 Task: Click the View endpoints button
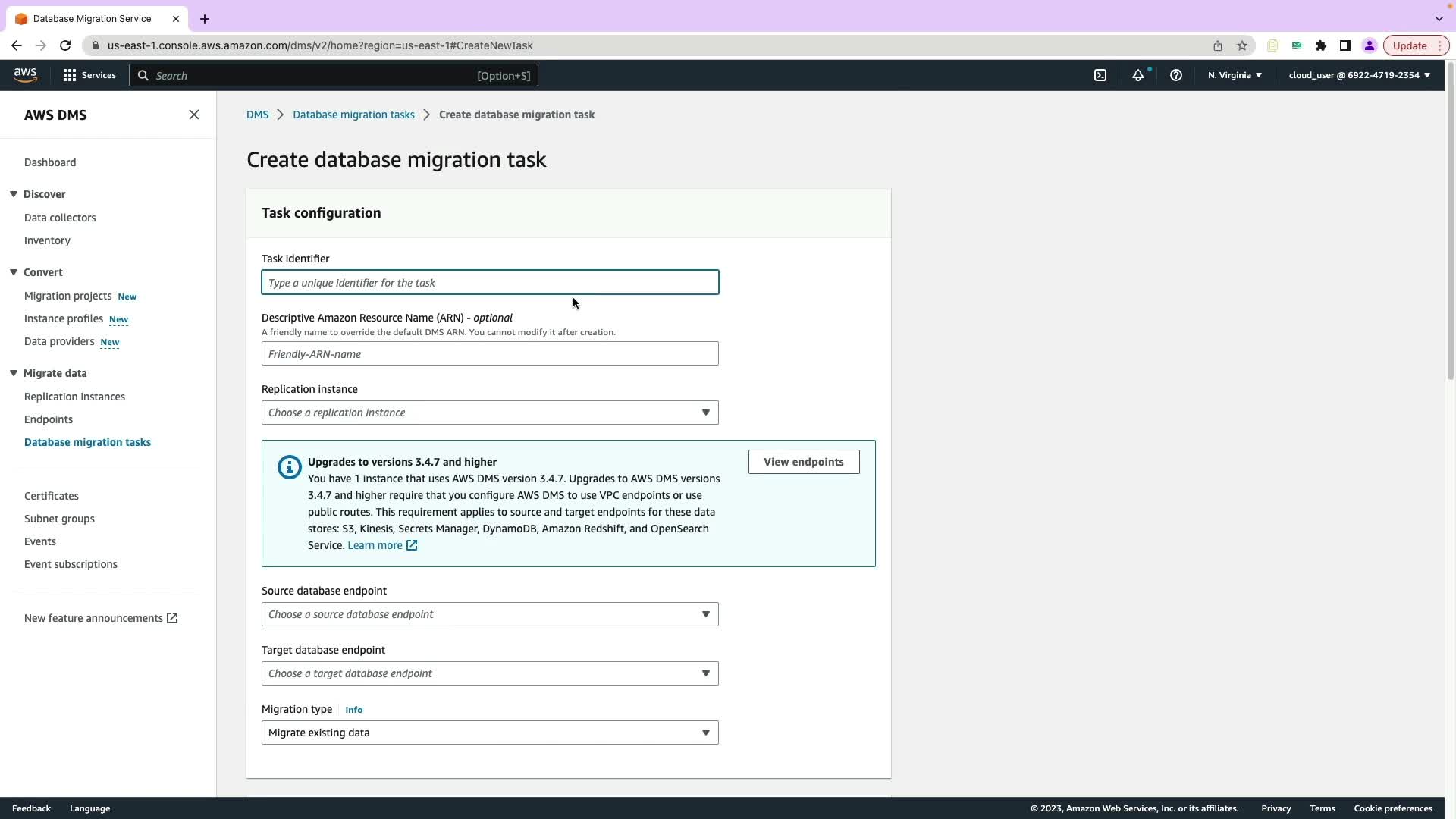pos(804,462)
